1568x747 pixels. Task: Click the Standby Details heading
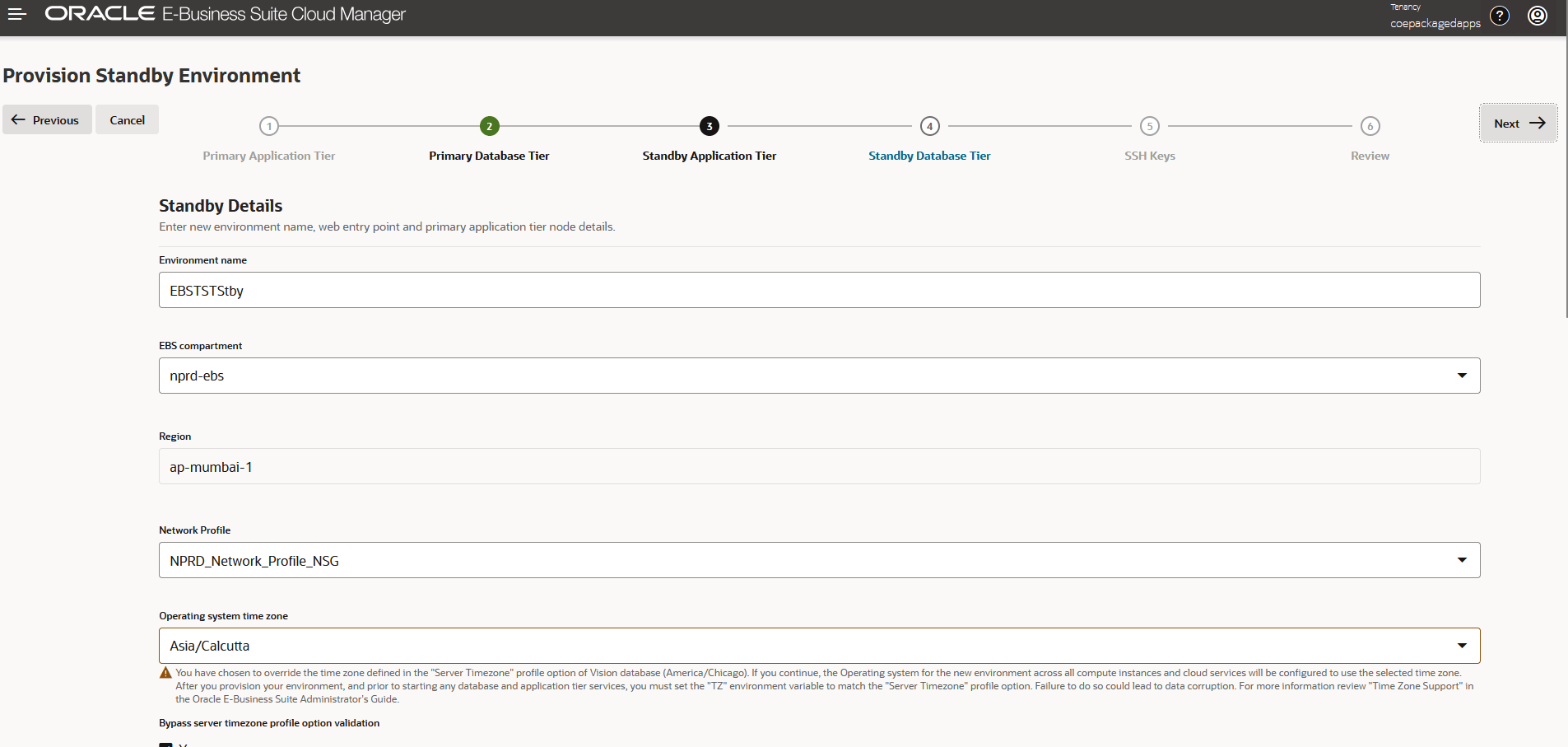tap(221, 206)
